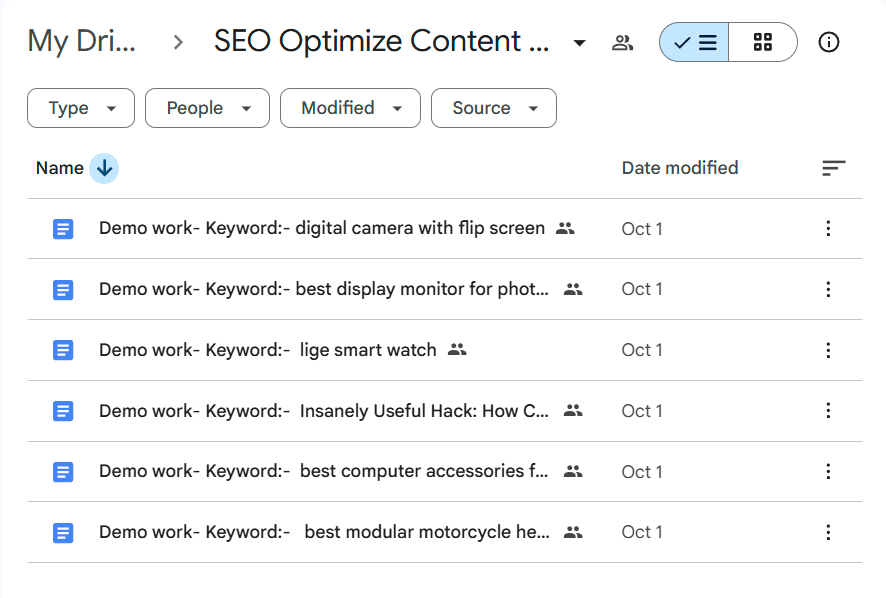Open more actions for digital camera document
Image resolution: width=886 pixels, height=598 pixels.
click(x=827, y=229)
